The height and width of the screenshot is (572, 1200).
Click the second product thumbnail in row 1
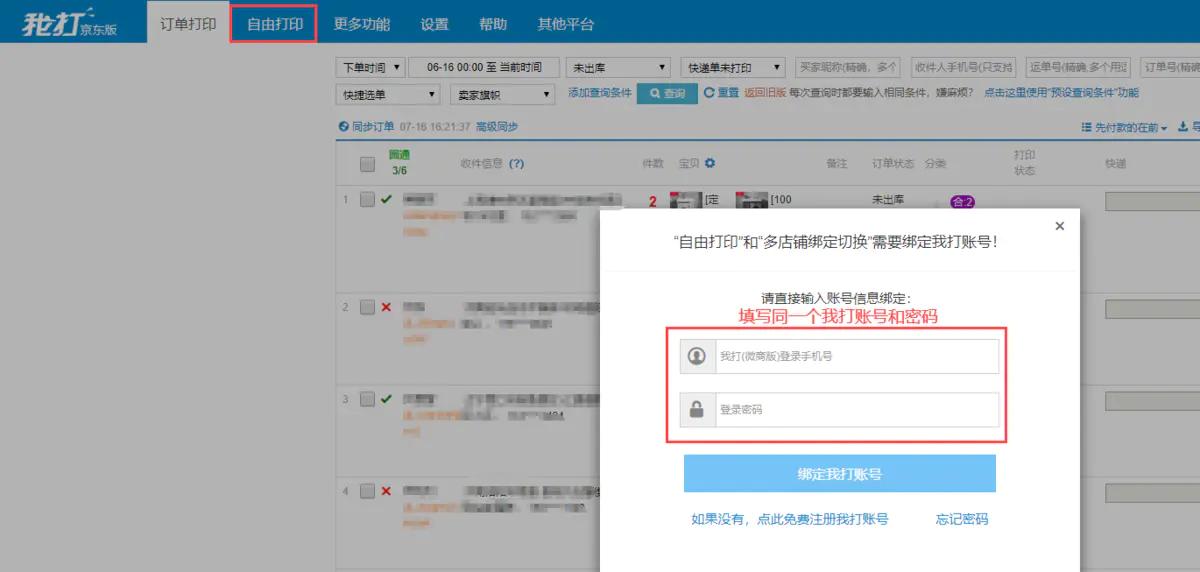coord(751,199)
